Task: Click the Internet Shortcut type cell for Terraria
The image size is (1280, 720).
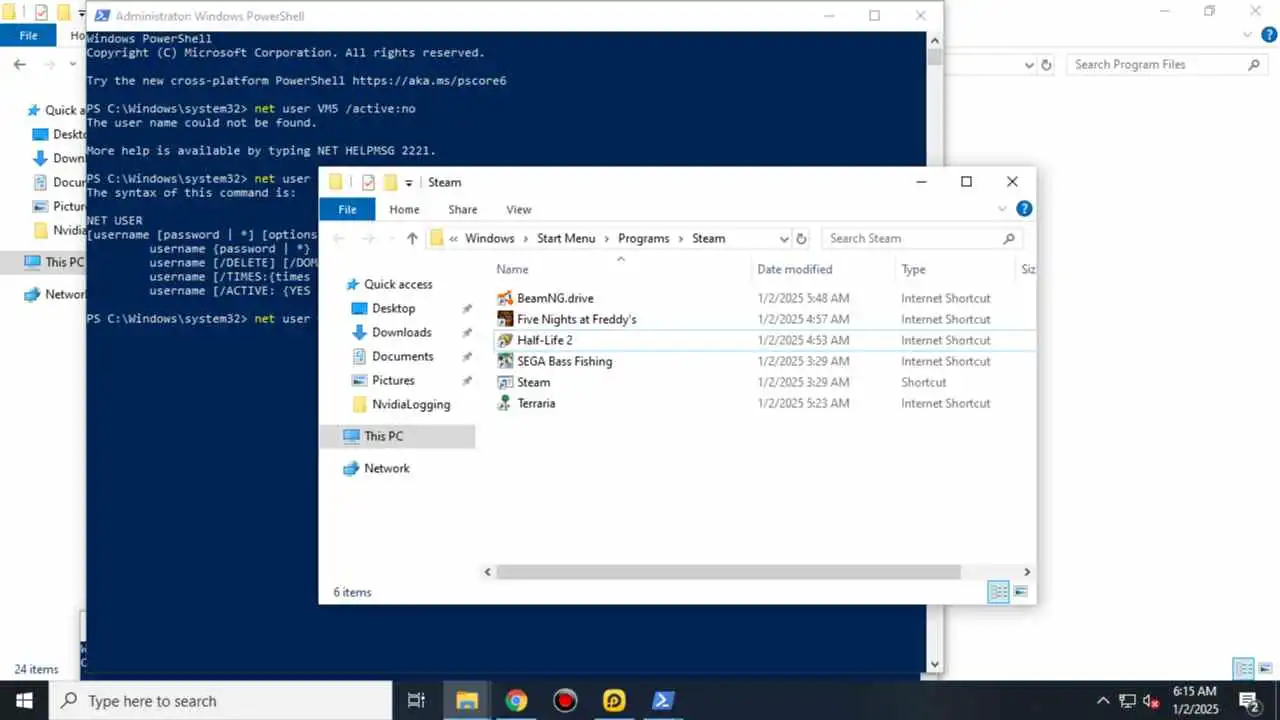Action: click(x=945, y=403)
